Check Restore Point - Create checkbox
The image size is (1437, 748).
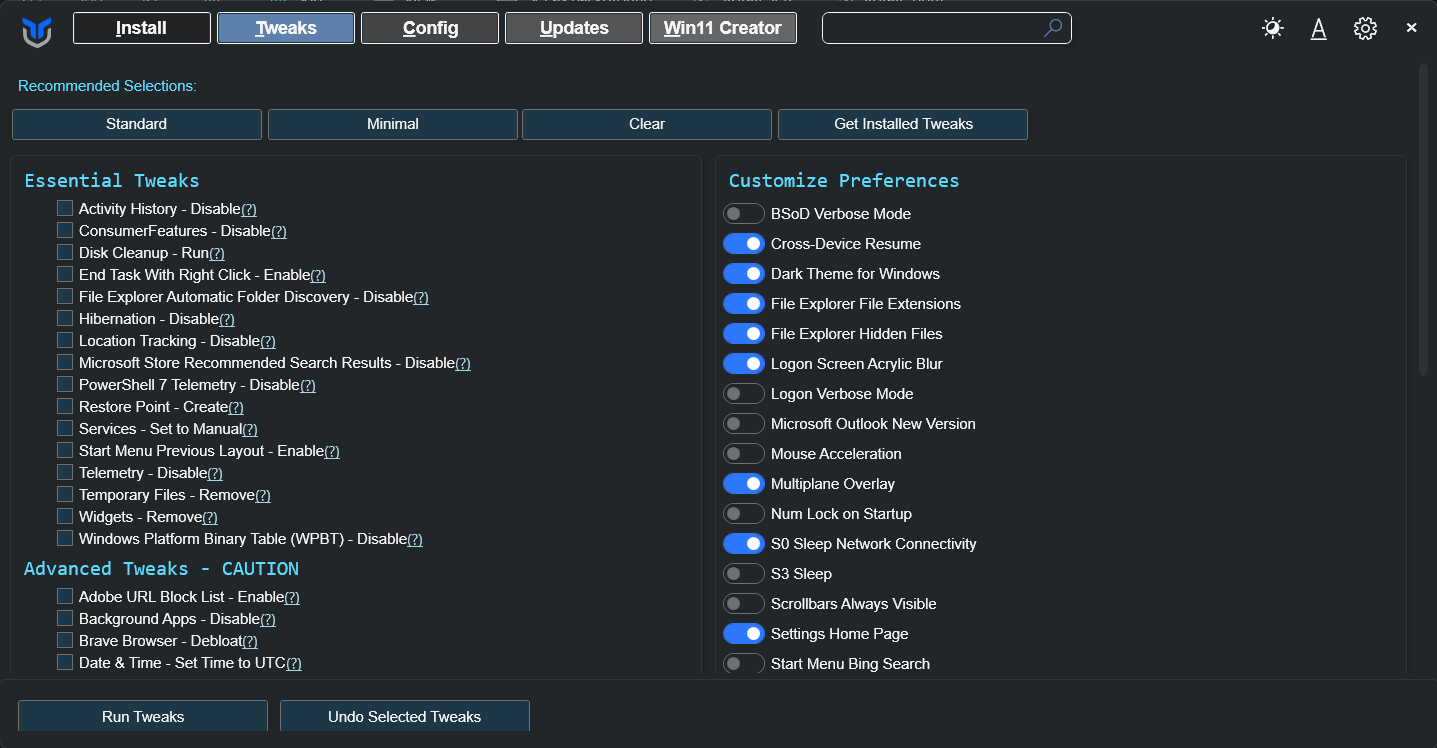click(65, 406)
